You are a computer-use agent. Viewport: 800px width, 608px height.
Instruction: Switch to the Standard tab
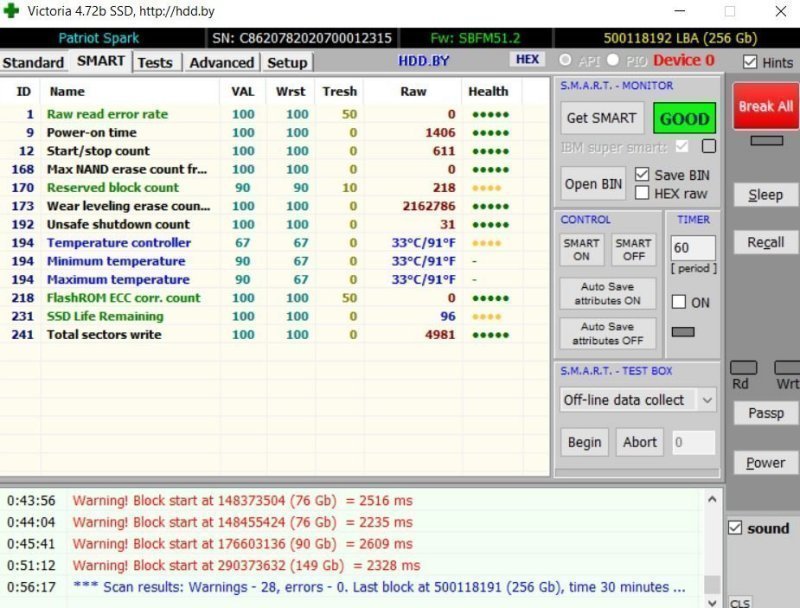pyautogui.click(x=33, y=62)
